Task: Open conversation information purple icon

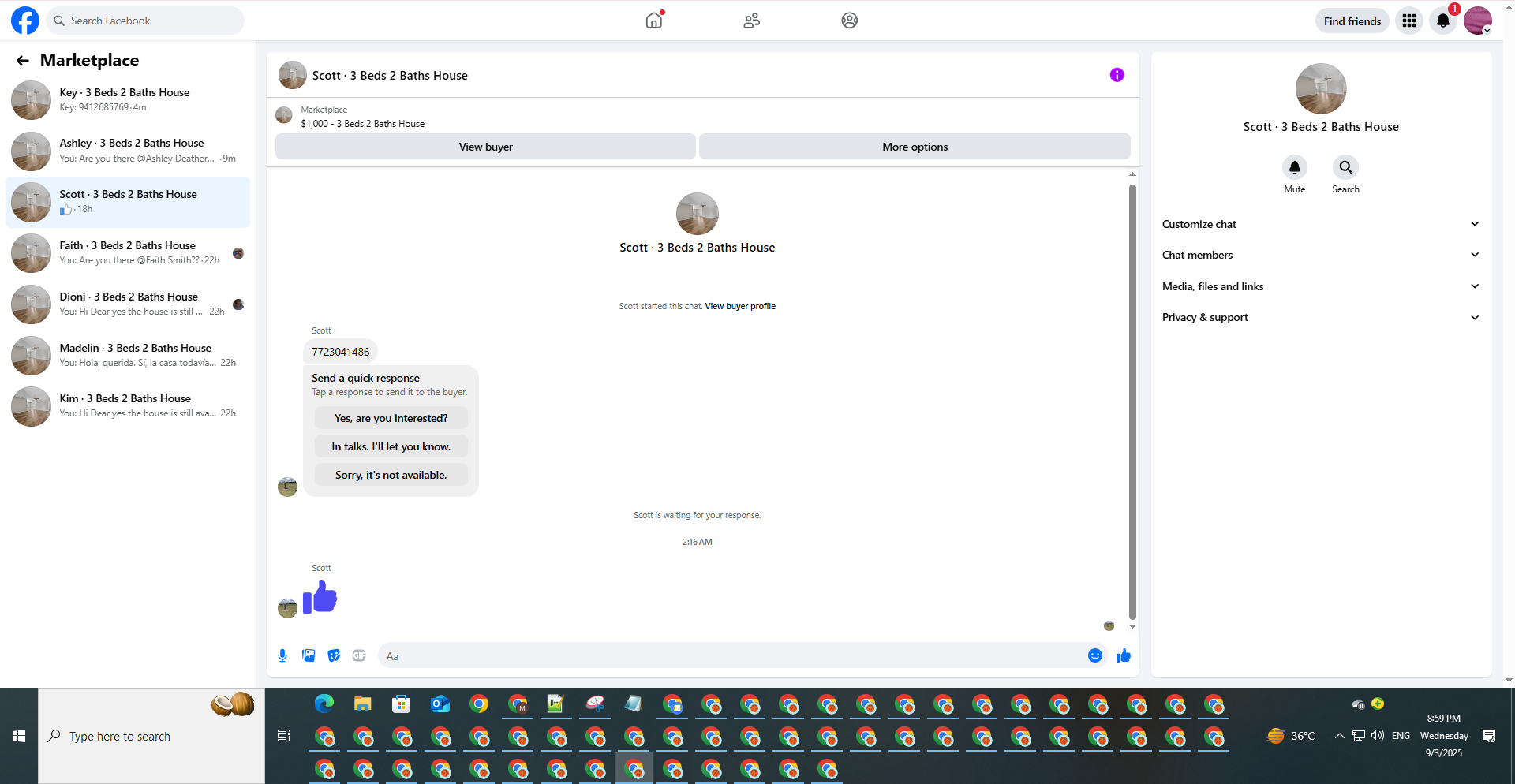Action: [1117, 75]
